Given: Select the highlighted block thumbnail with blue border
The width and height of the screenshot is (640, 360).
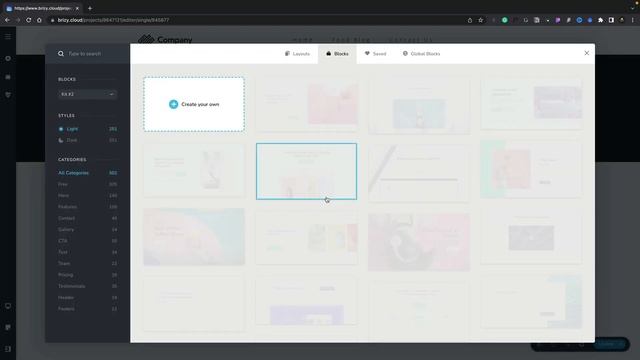Looking at the screenshot, I should pyautogui.click(x=307, y=171).
